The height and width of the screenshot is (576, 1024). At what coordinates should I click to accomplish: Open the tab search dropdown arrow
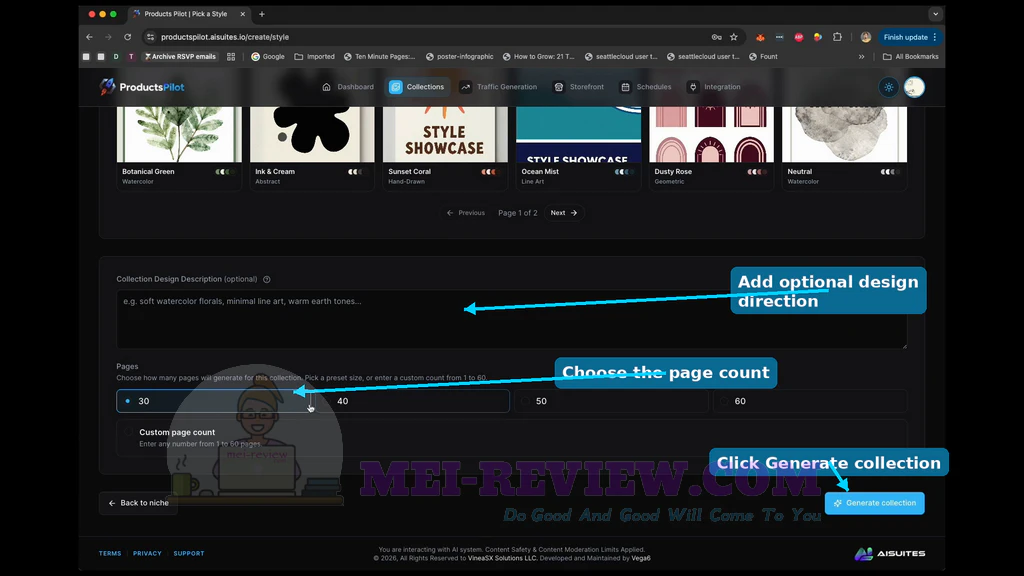(935, 14)
